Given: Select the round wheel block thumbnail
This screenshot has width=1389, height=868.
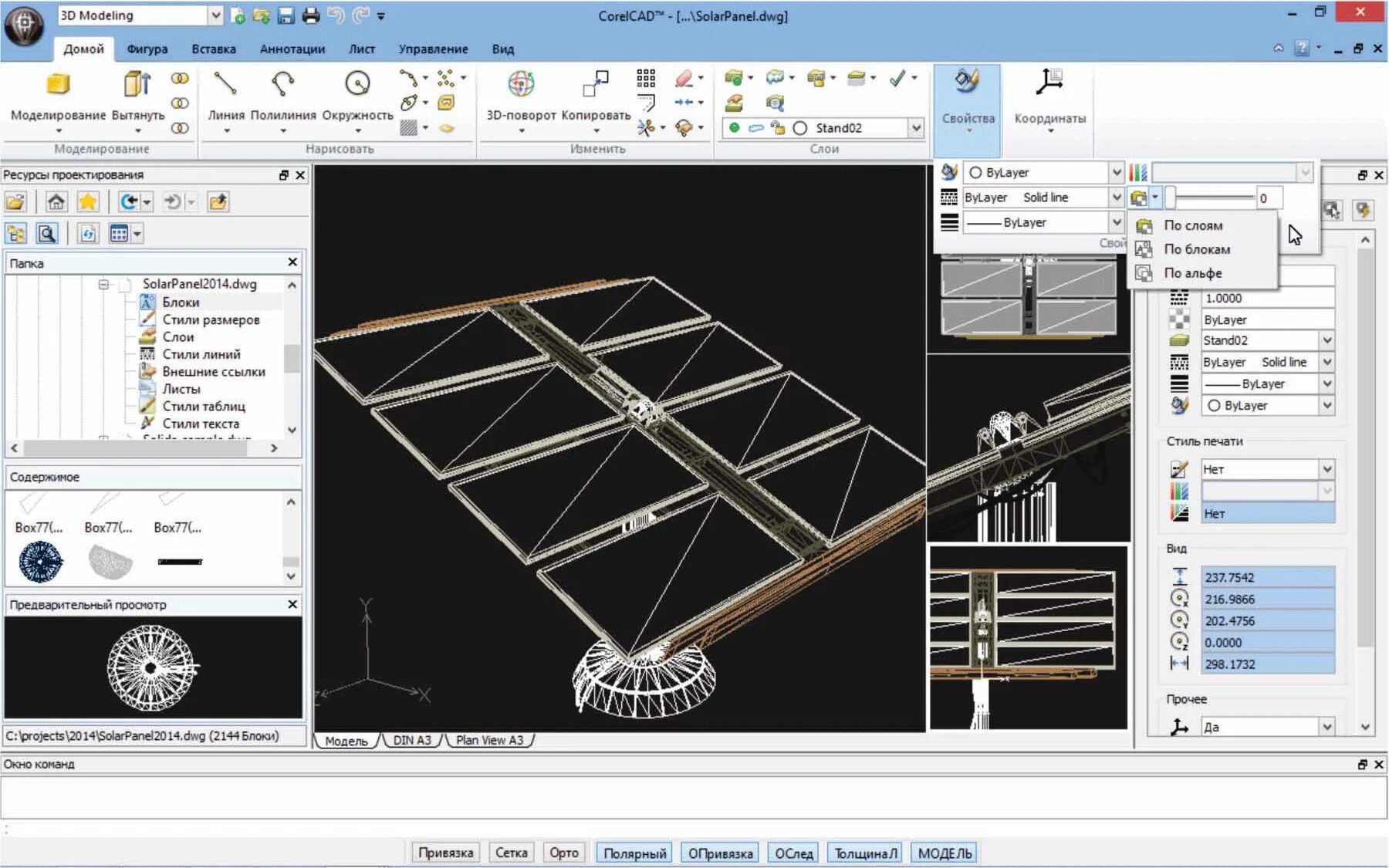Looking at the screenshot, I should 40,561.
